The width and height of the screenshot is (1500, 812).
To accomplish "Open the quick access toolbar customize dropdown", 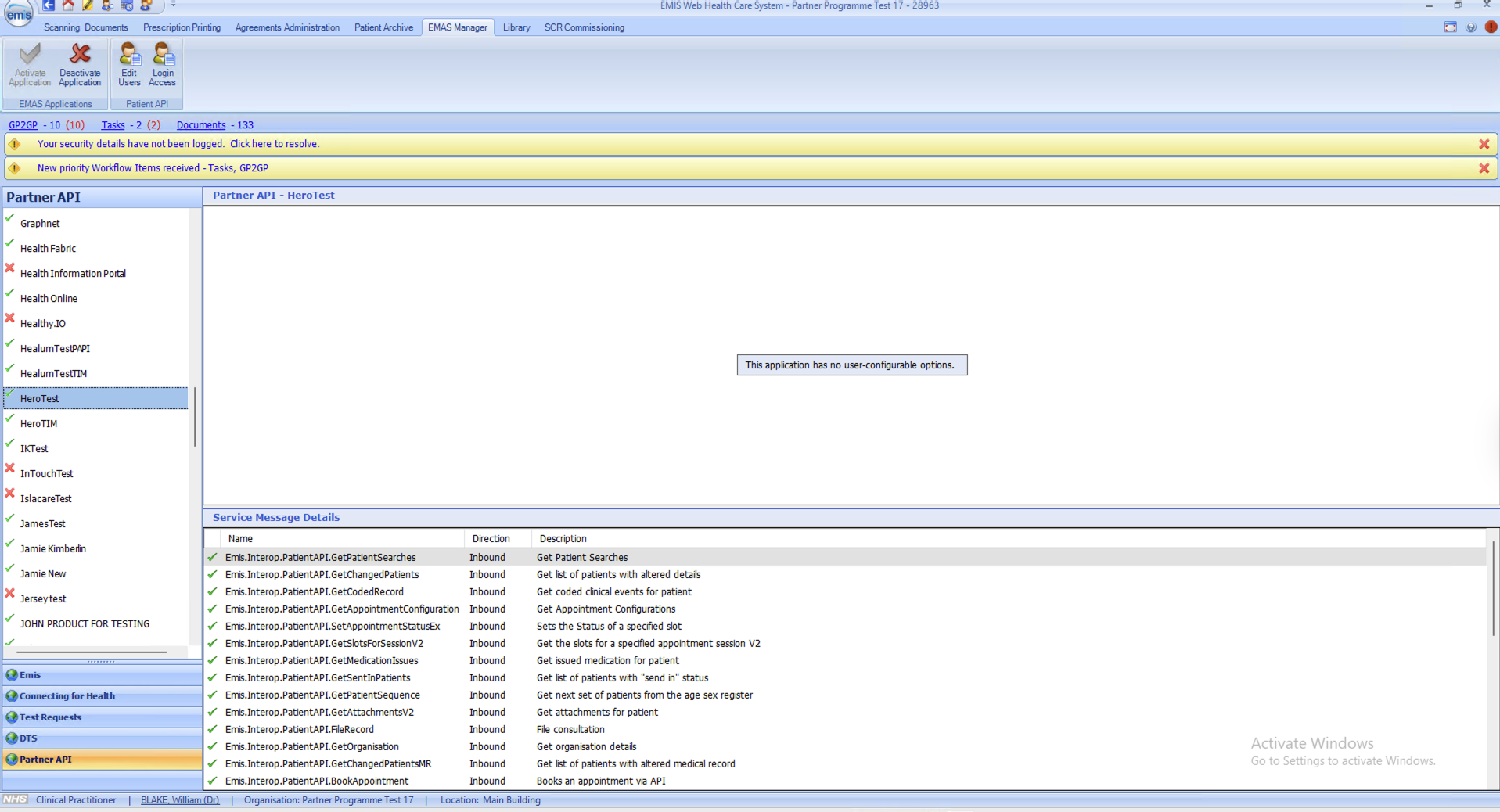I will point(173,5).
